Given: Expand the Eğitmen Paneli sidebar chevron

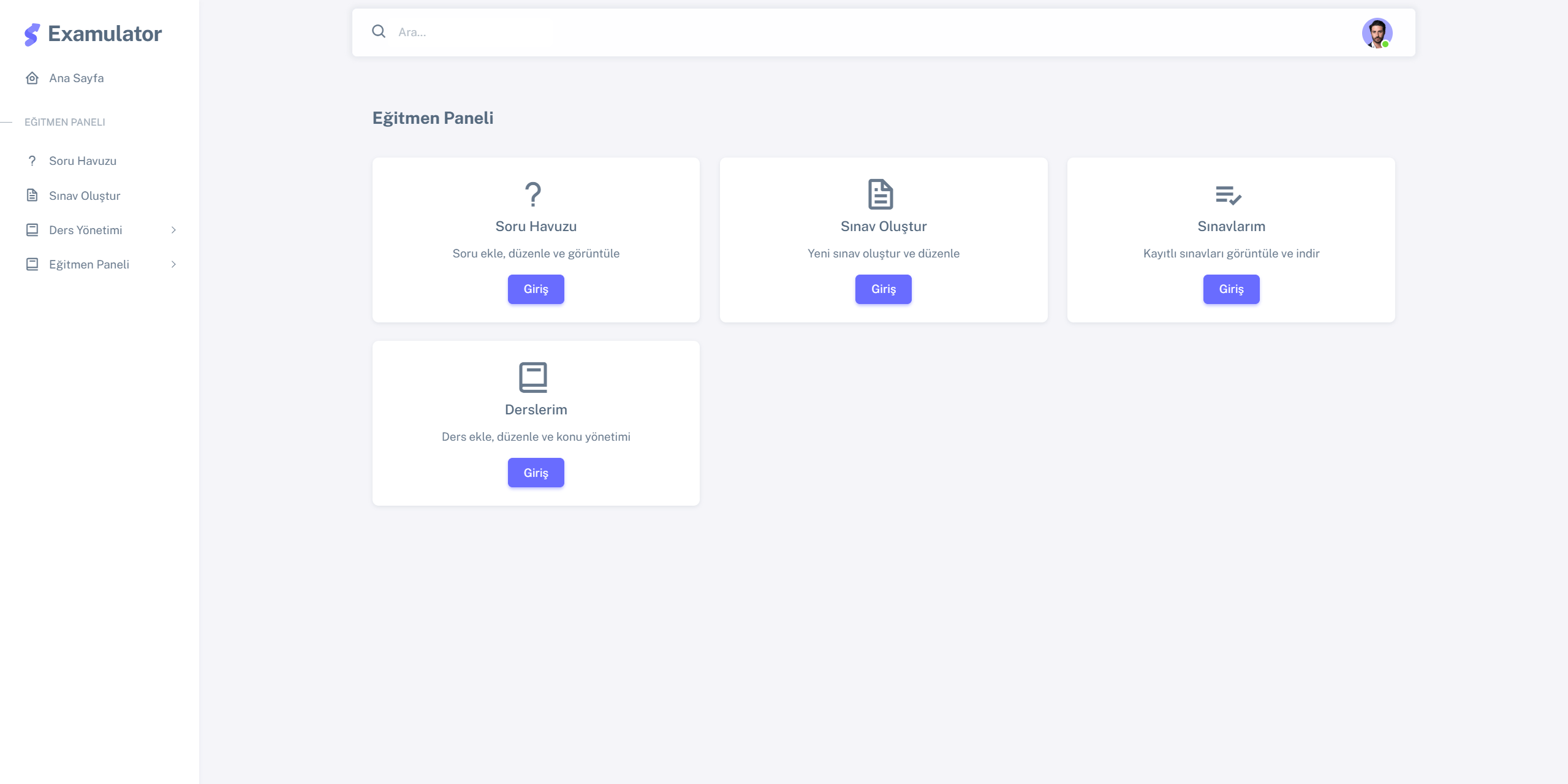Looking at the screenshot, I should tap(173, 264).
